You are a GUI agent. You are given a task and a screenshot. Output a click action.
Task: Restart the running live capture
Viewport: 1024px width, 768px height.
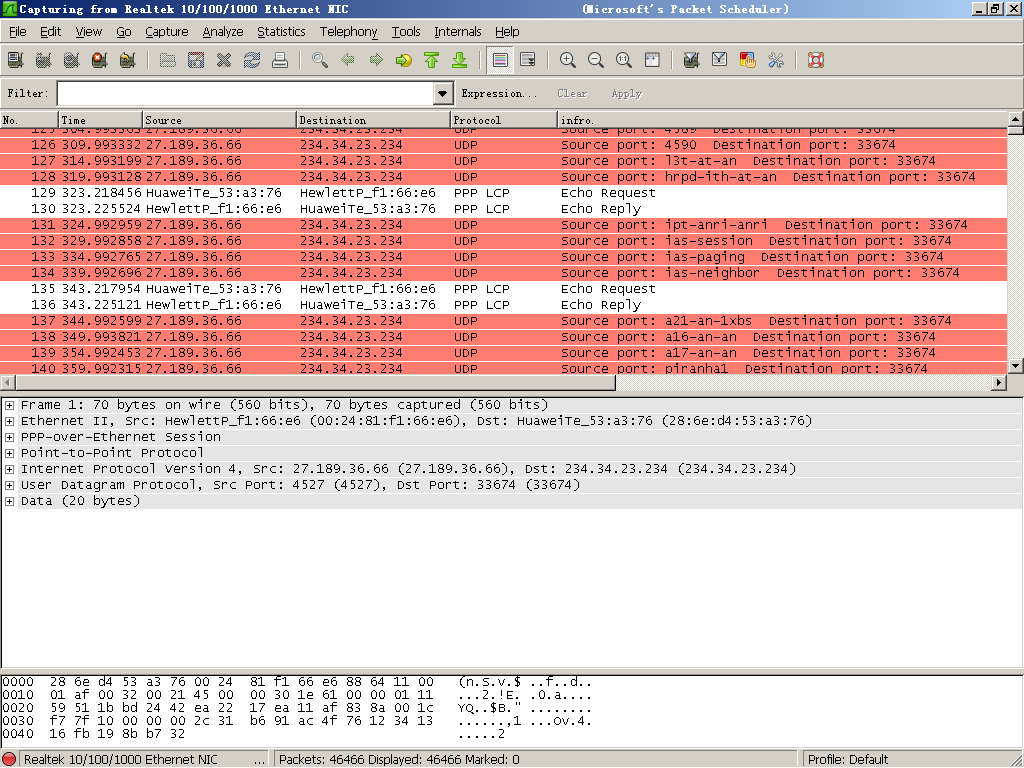coord(128,60)
